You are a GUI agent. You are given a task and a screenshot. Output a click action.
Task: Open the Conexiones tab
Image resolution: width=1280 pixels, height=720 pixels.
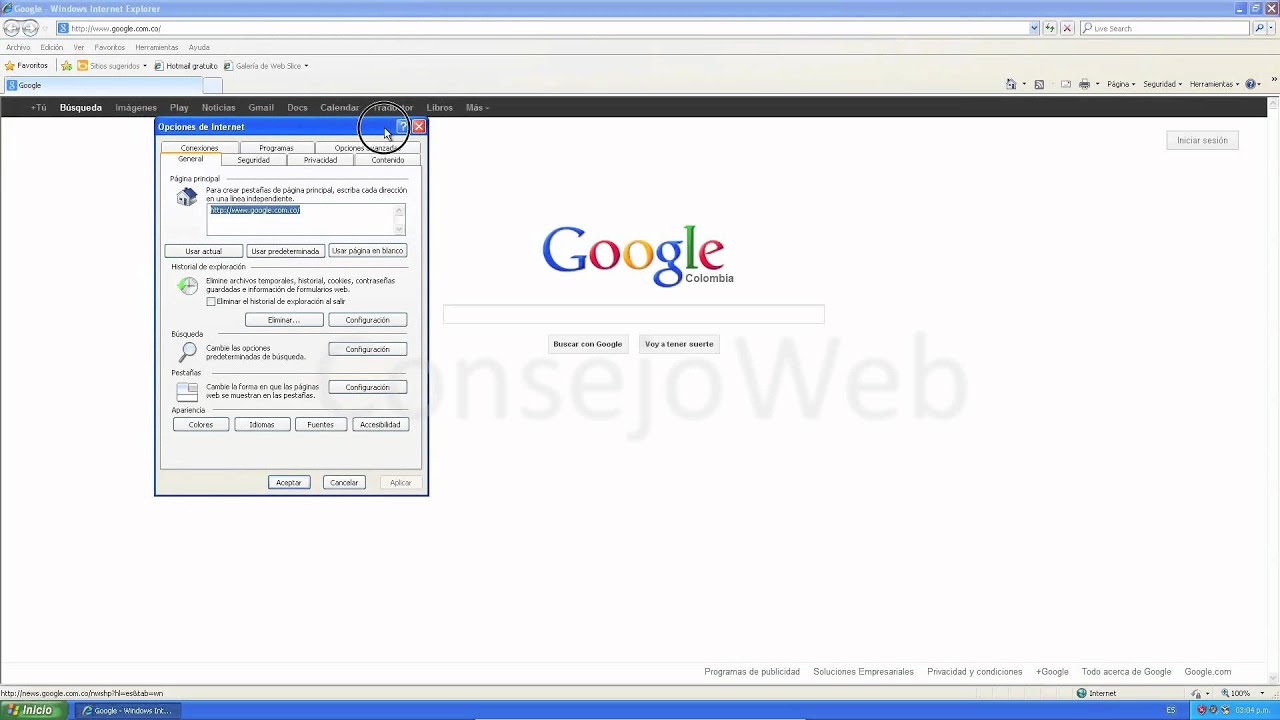click(x=198, y=147)
